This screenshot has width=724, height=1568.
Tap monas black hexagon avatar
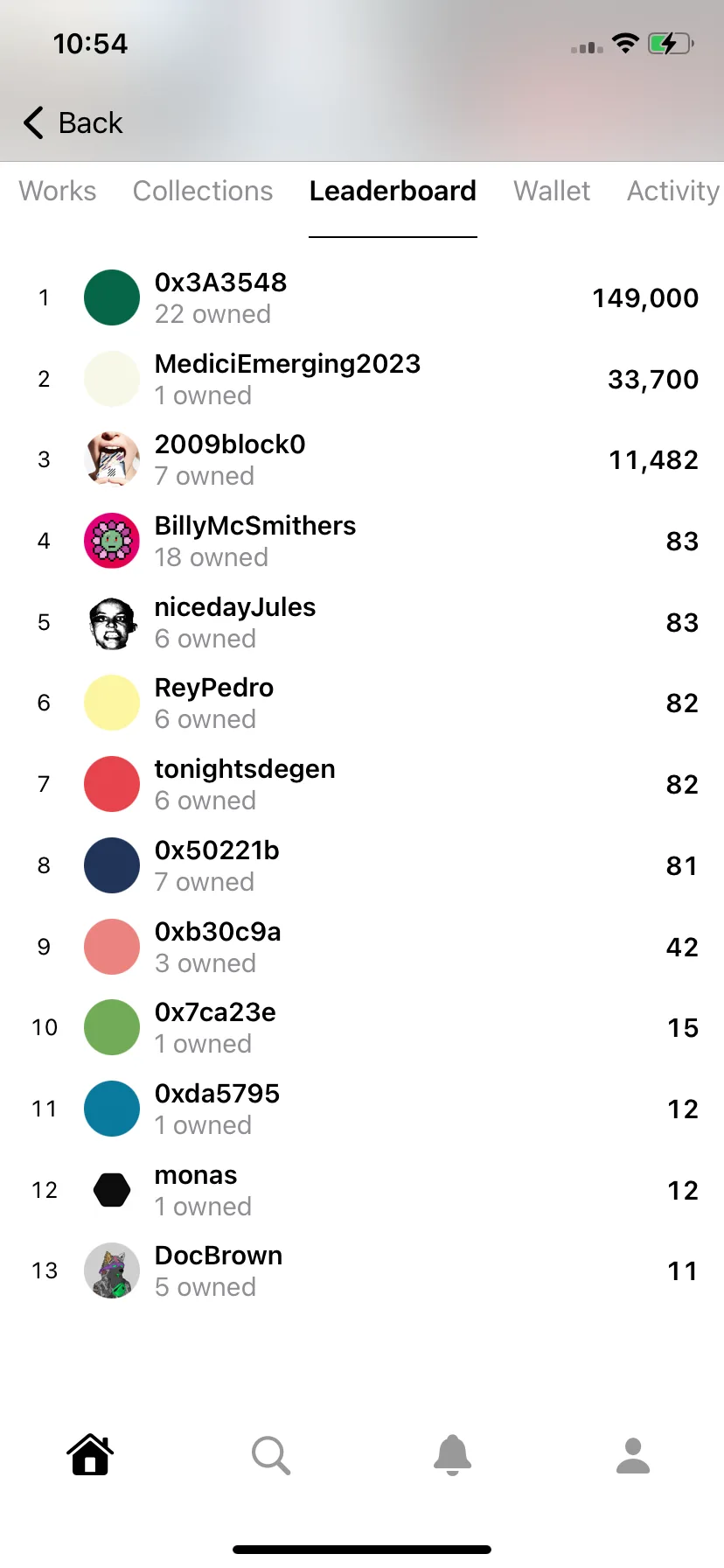coord(112,1190)
